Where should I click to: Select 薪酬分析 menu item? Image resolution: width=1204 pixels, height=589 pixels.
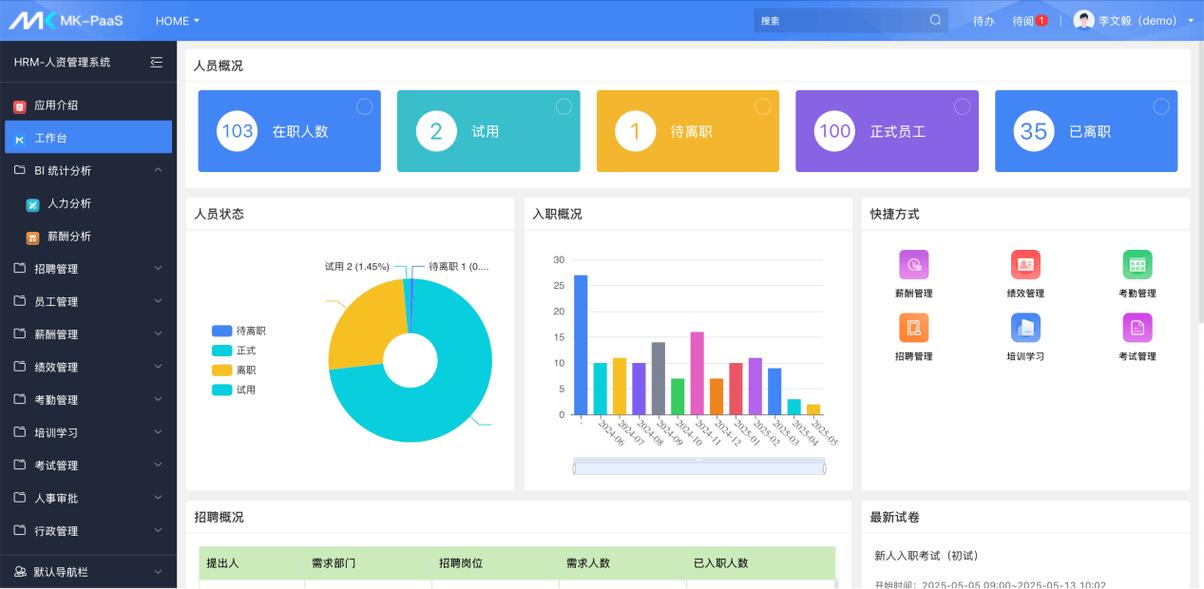point(88,237)
